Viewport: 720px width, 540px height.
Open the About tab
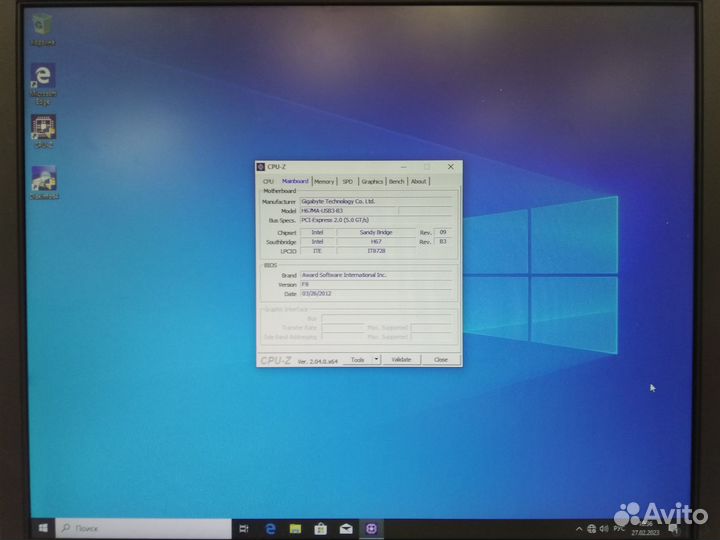[418, 182]
